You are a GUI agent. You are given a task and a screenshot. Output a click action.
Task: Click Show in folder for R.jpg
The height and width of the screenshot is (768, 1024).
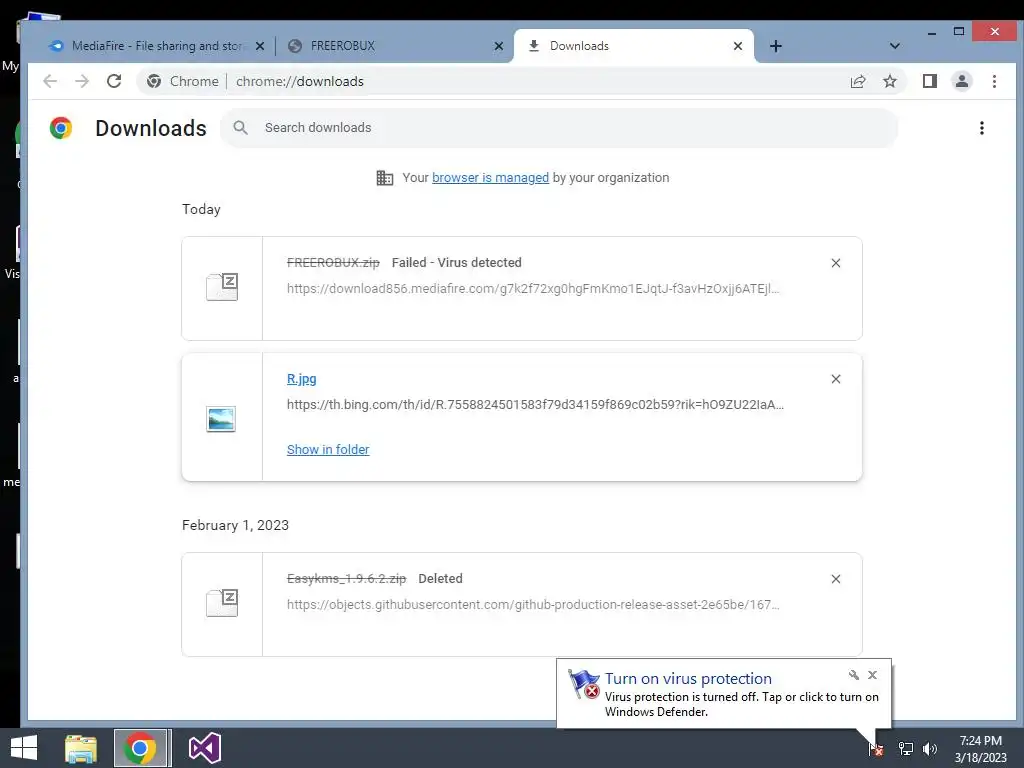tap(328, 449)
